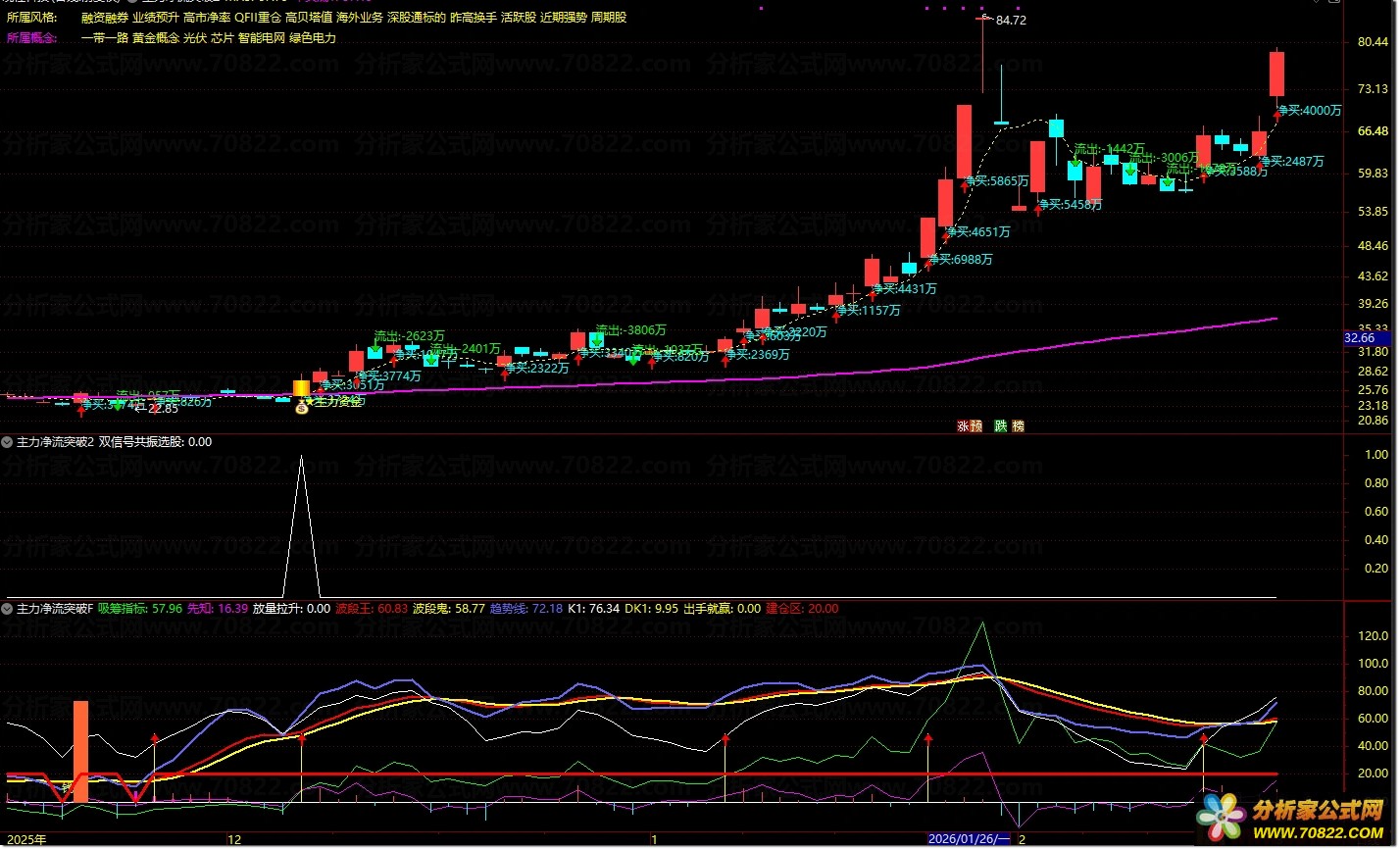Click the DK1: 9.95 legend value

point(651,609)
